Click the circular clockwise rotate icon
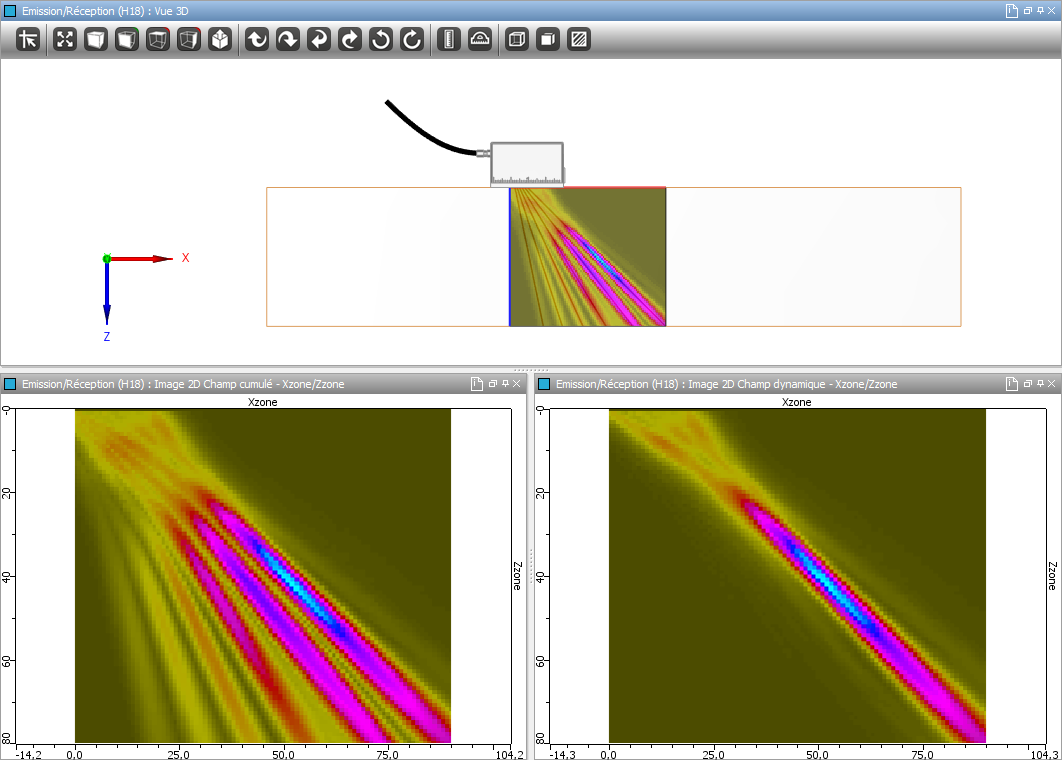 (x=412, y=40)
